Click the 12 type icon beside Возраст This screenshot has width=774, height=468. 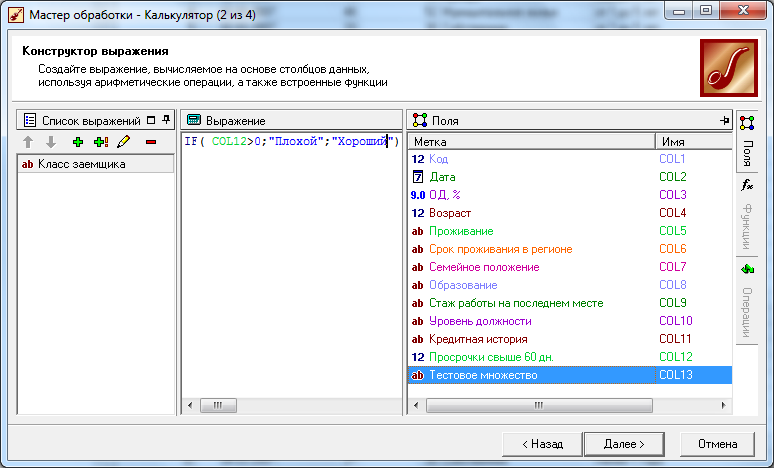tap(418, 213)
